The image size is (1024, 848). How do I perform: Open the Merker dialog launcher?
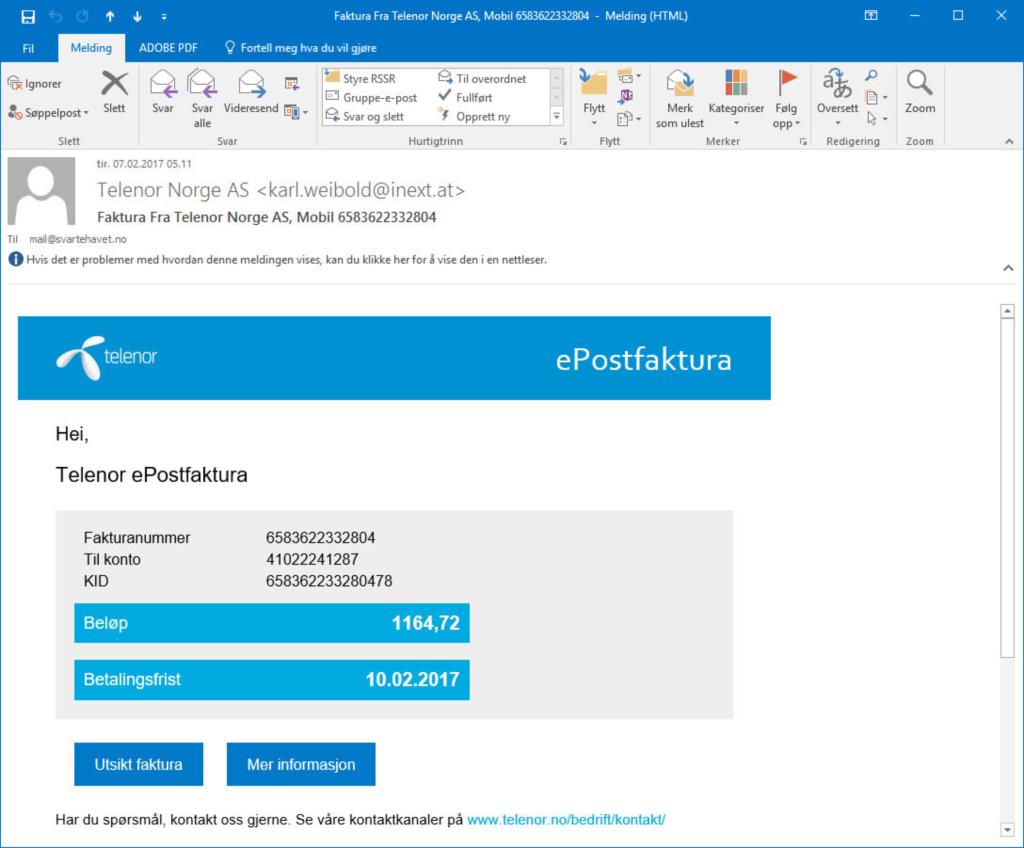point(803,142)
